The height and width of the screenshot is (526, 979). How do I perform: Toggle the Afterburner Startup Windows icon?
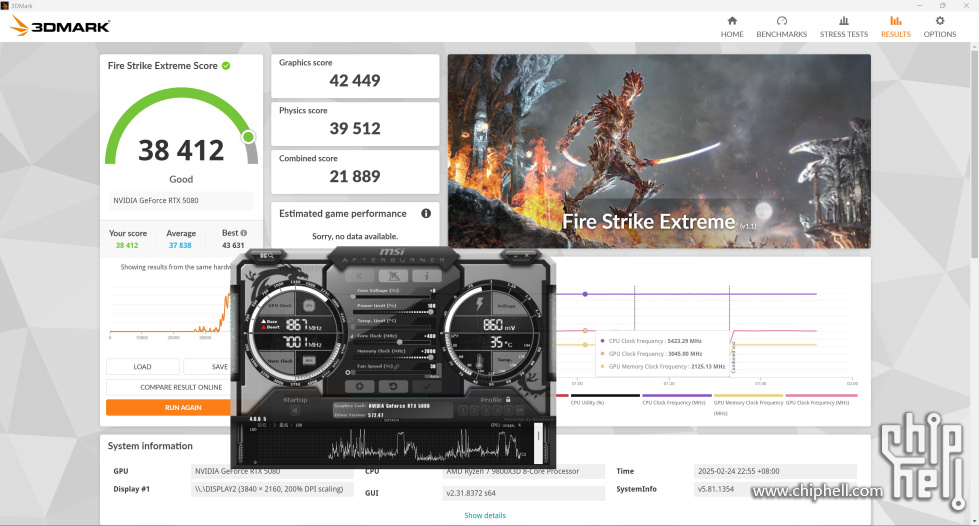point(295,411)
